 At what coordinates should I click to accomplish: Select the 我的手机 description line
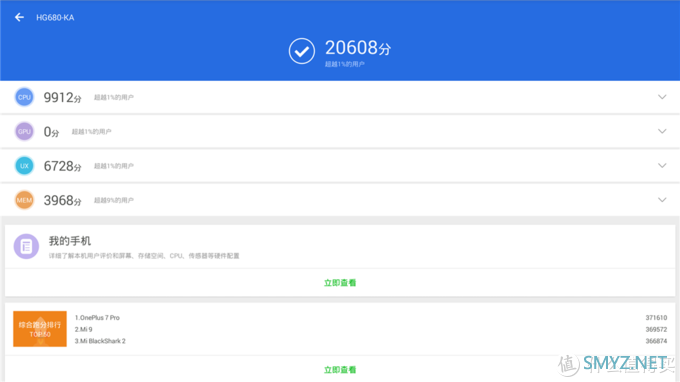[144, 256]
